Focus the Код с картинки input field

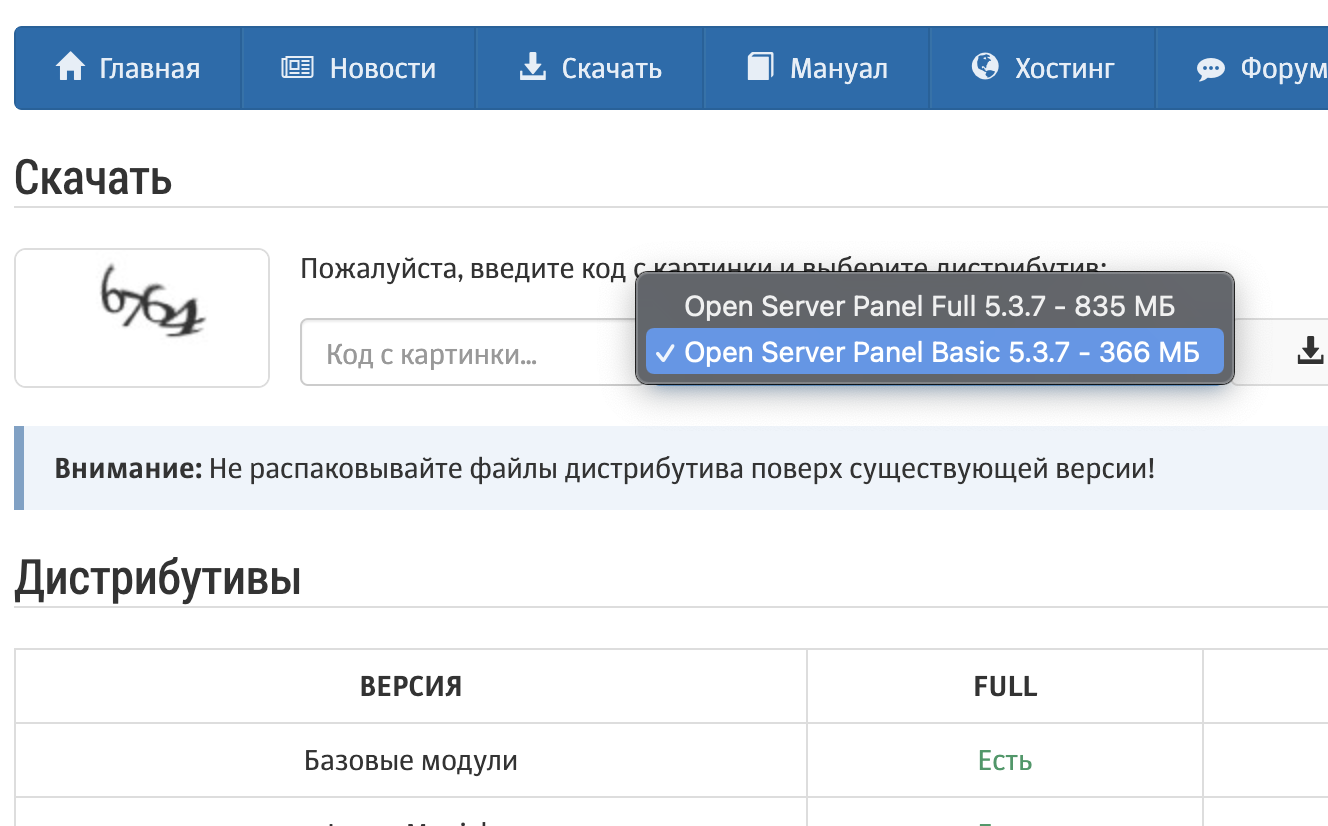470,352
